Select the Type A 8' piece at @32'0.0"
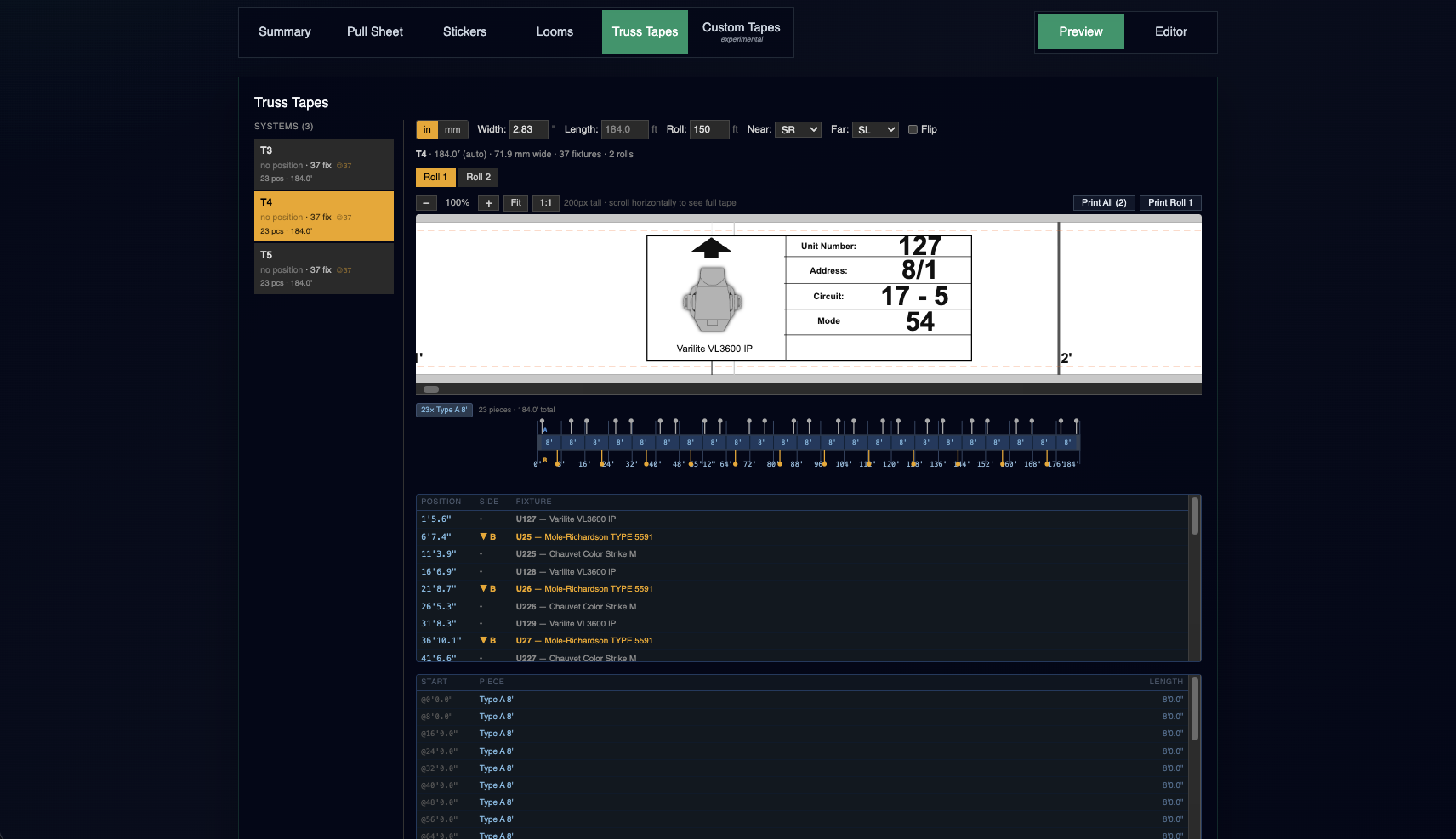This screenshot has width=1456, height=839. point(802,768)
